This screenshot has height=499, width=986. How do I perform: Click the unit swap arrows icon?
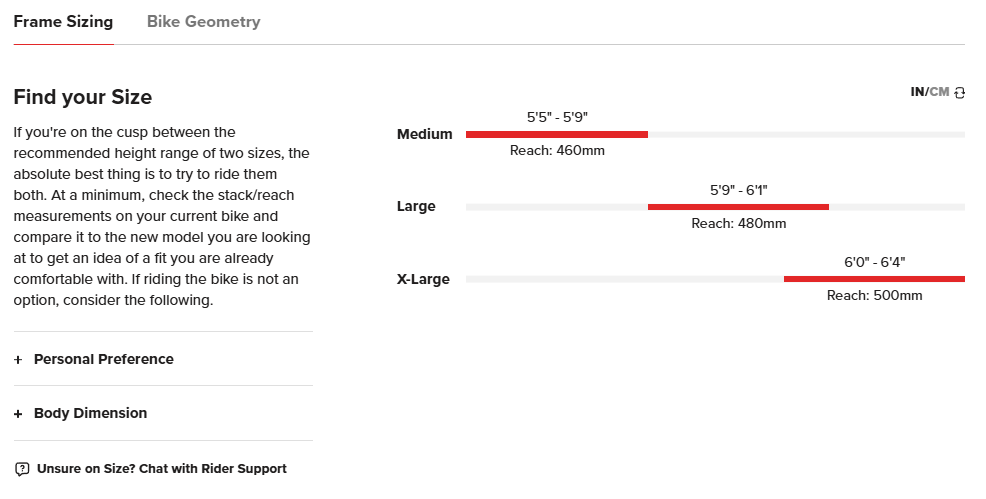tap(960, 92)
